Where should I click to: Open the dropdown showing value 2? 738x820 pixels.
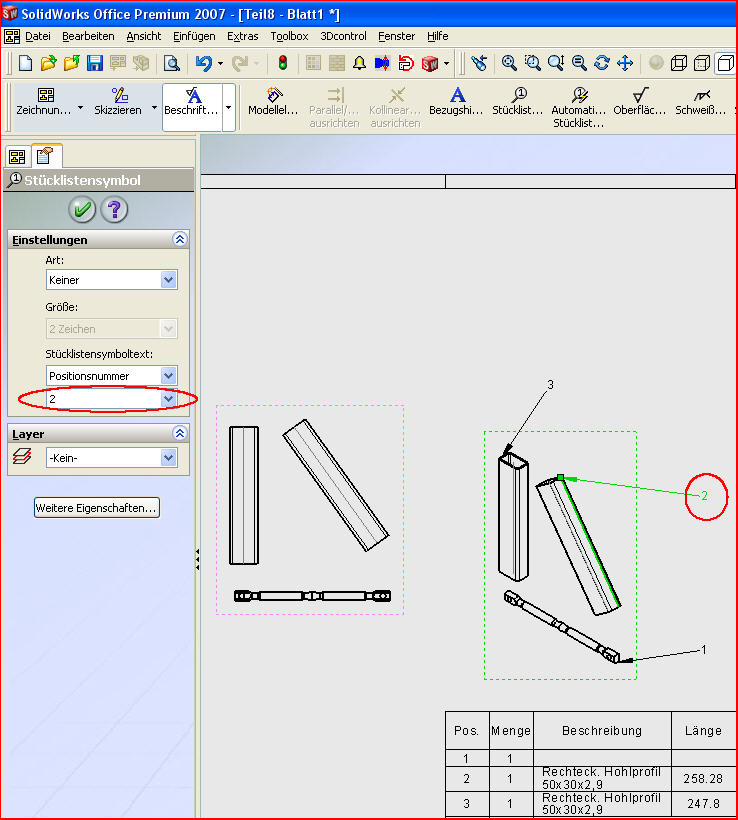[111, 399]
